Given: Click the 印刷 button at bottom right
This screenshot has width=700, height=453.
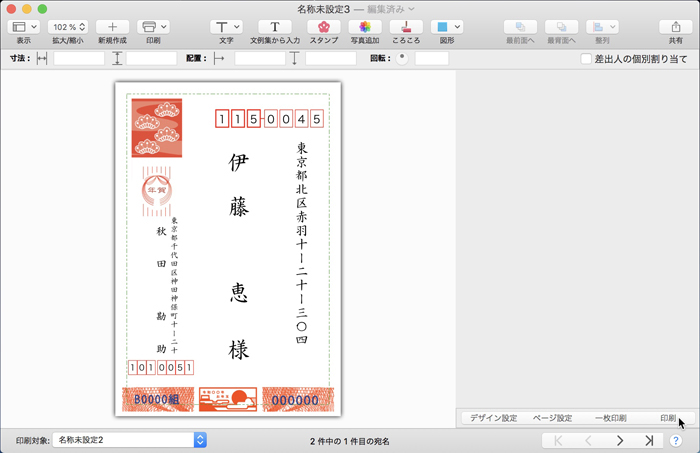Looking at the screenshot, I should (x=667, y=418).
